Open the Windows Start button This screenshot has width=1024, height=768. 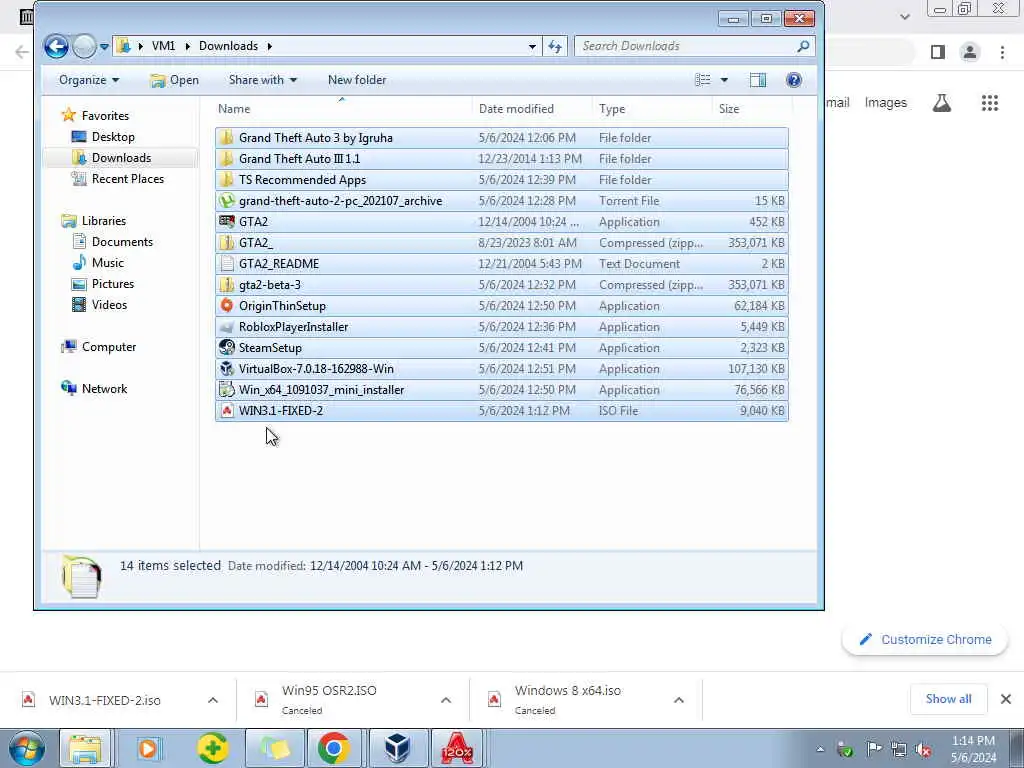click(x=27, y=748)
